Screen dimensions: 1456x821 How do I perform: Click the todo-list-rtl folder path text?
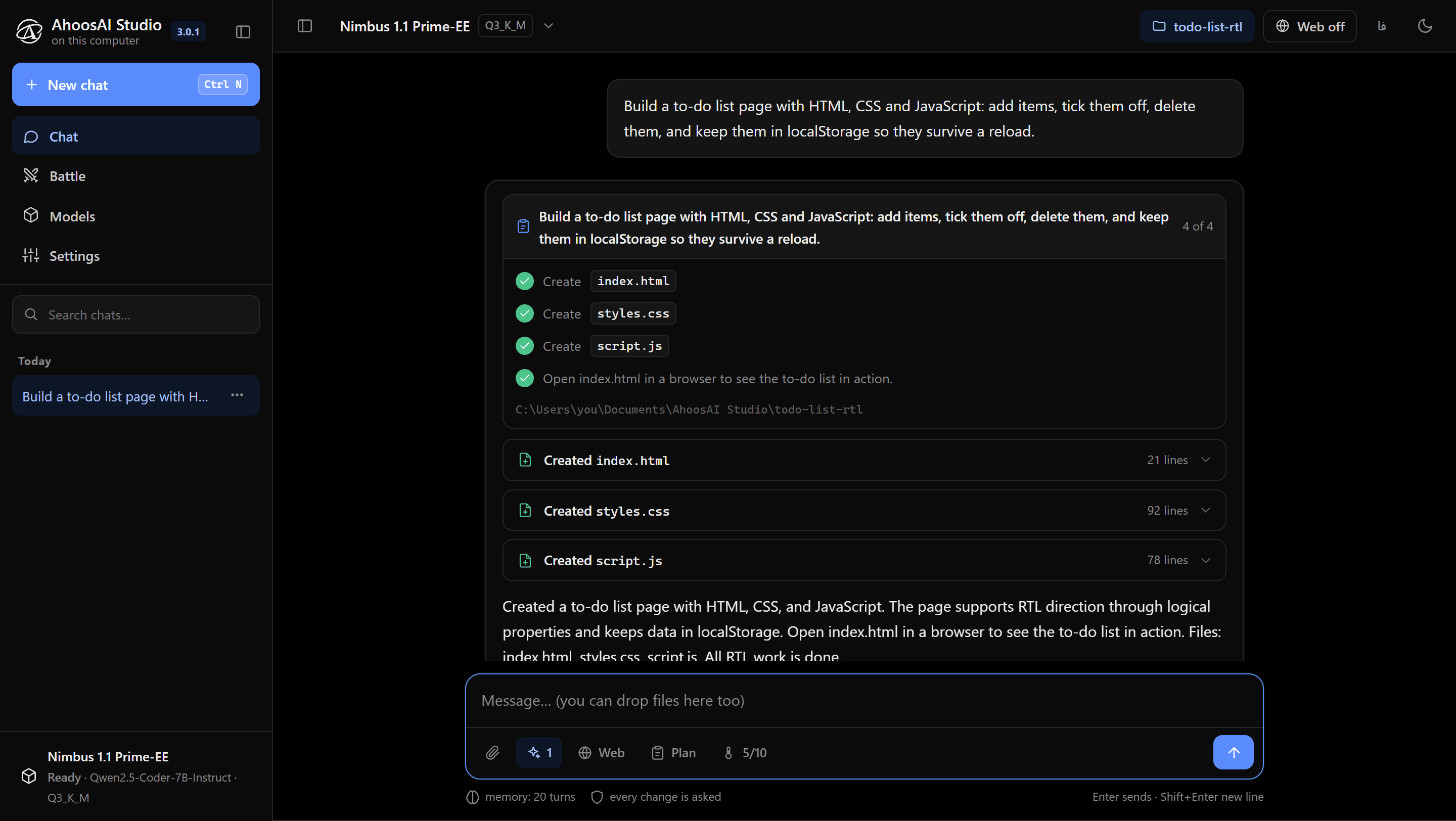(x=689, y=409)
